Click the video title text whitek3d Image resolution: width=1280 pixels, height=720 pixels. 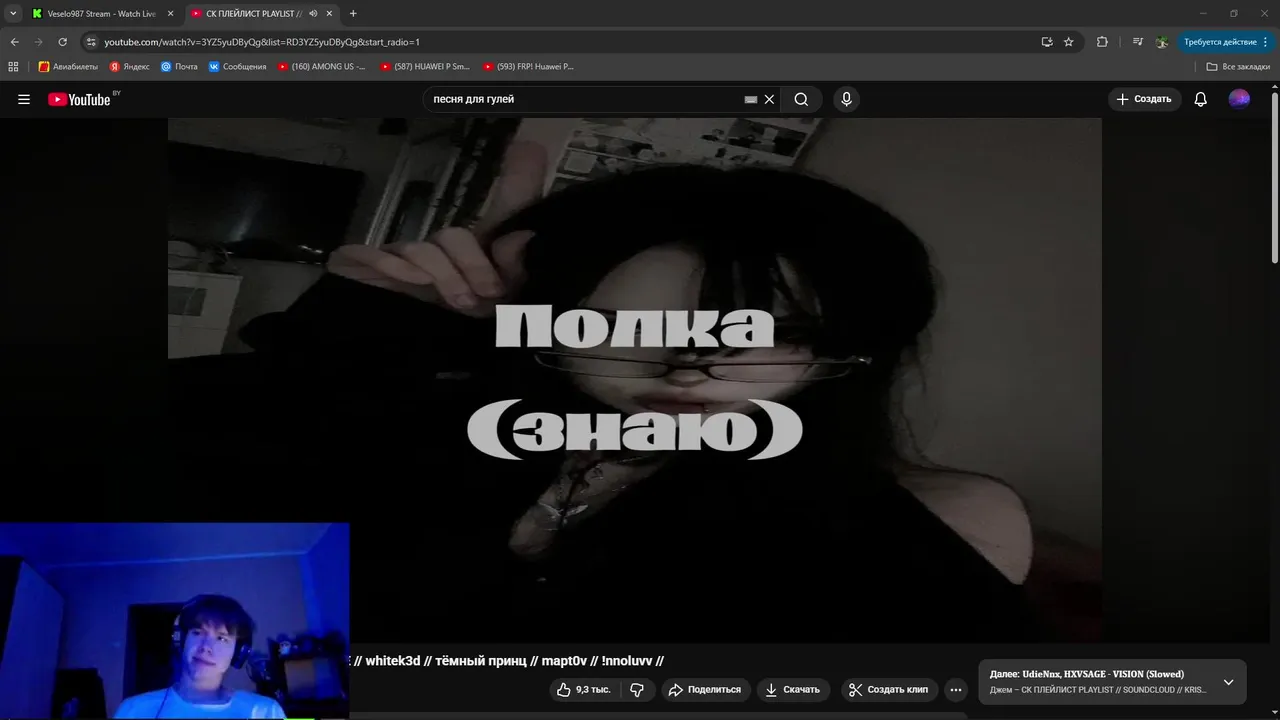(393, 661)
